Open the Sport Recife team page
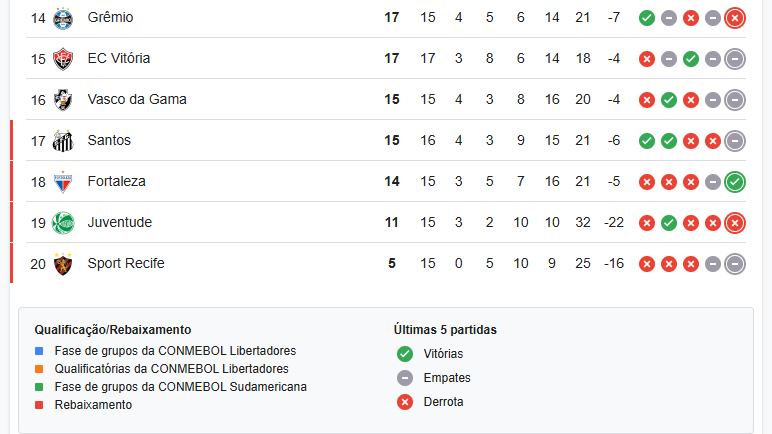The height and width of the screenshot is (434, 772). (126, 264)
